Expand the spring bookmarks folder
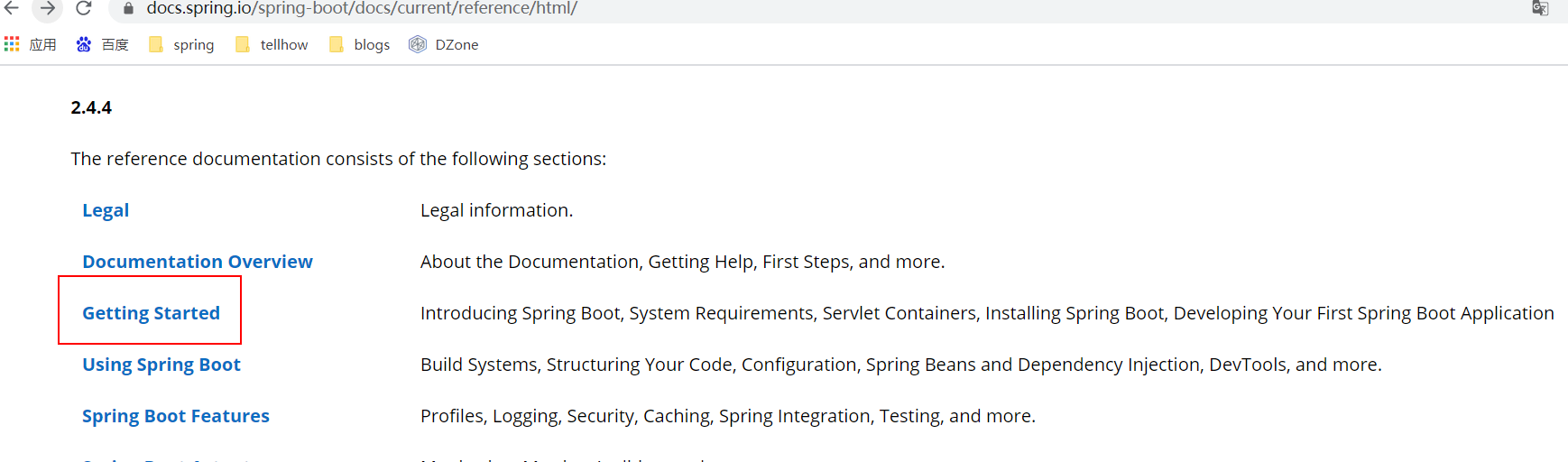 (181, 44)
